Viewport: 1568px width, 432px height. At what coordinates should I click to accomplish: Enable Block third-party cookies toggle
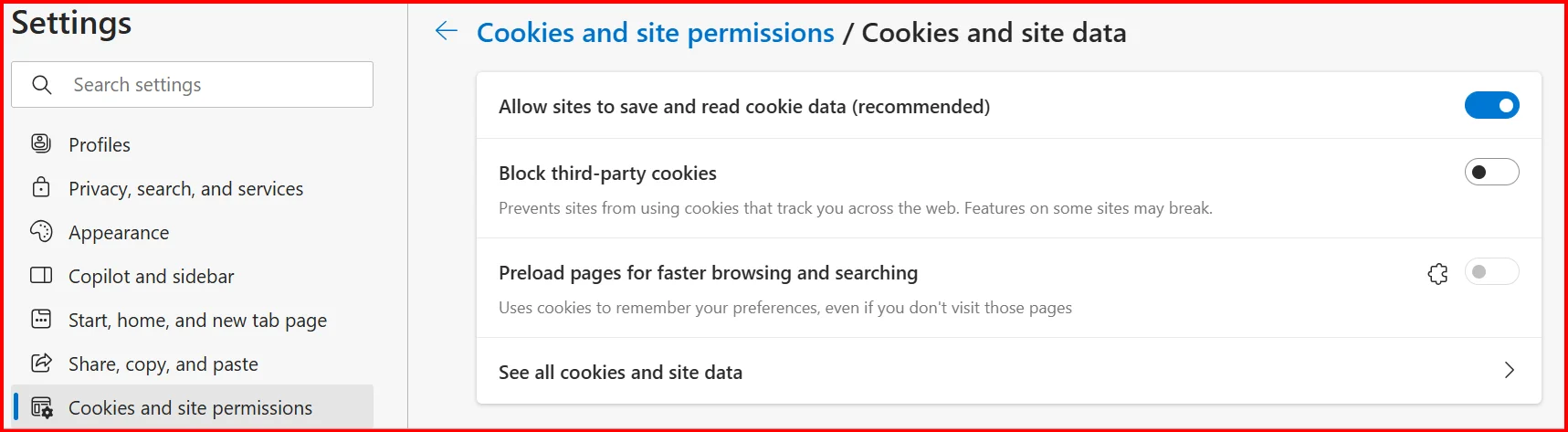tap(1491, 172)
